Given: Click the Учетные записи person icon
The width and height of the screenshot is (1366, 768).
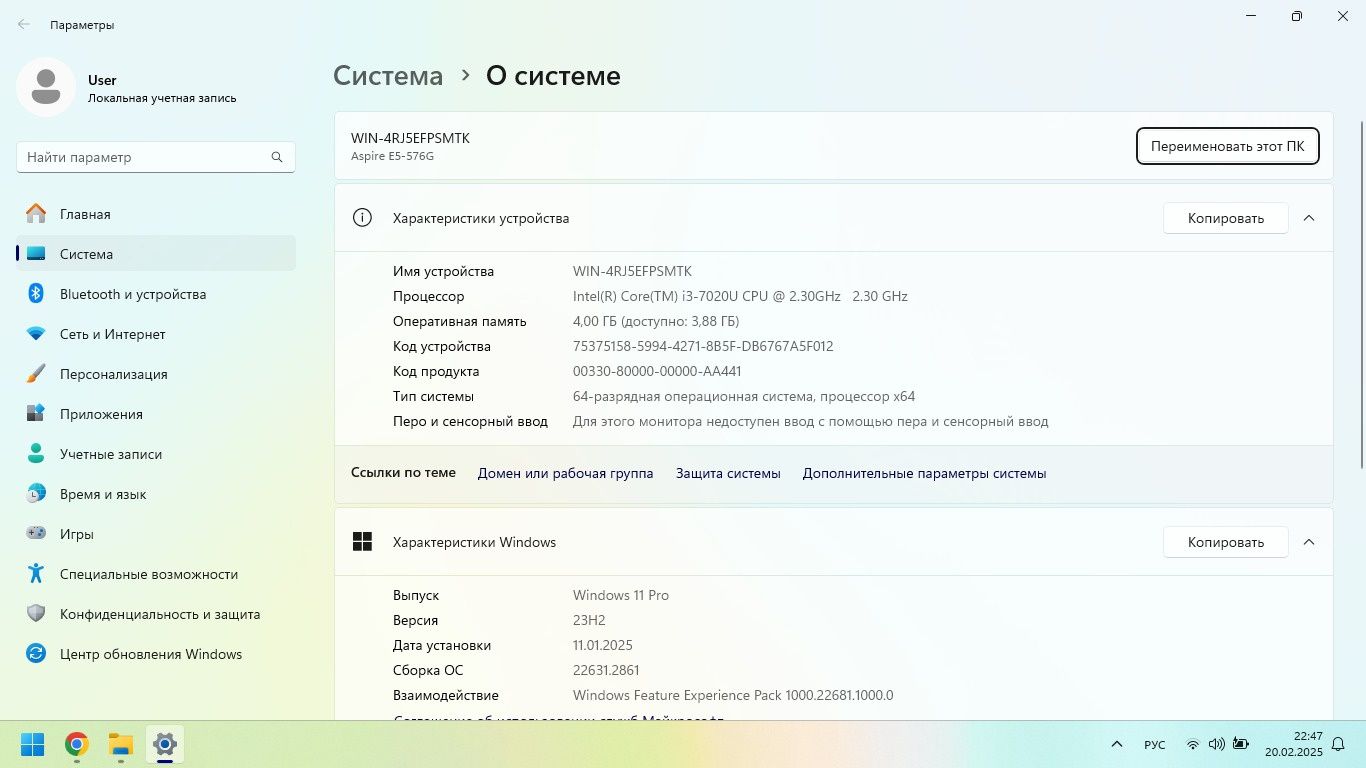Looking at the screenshot, I should tap(36, 453).
